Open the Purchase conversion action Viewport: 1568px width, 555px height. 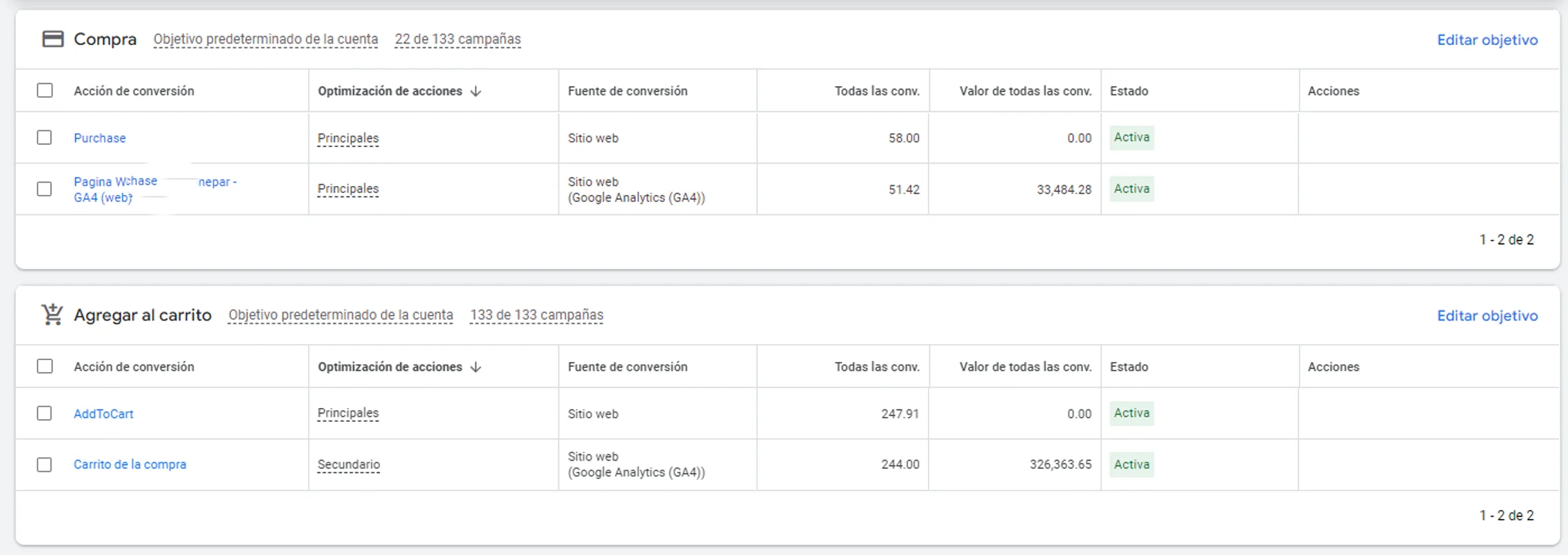click(x=99, y=137)
